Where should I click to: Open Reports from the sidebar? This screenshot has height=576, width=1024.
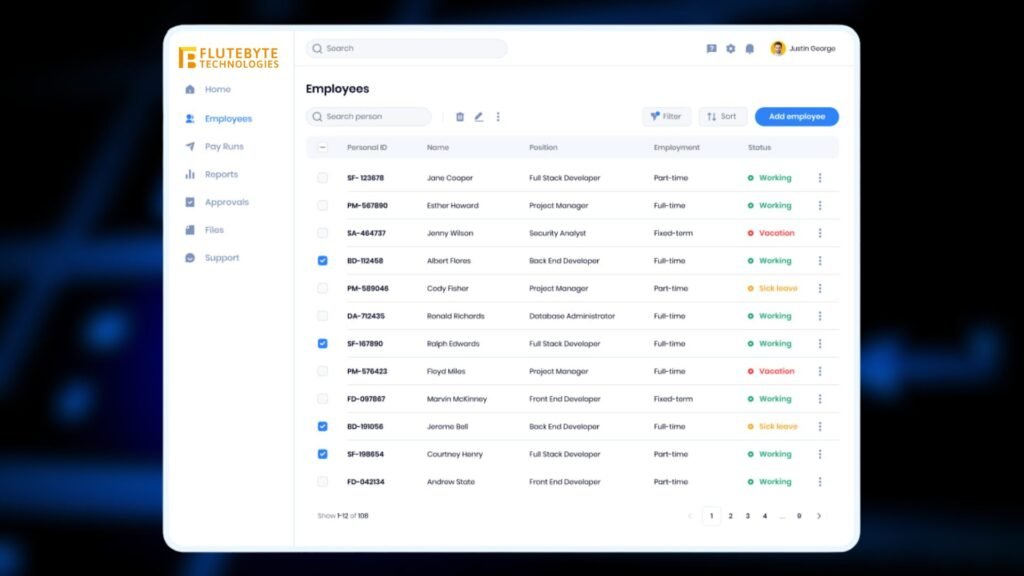click(221, 174)
